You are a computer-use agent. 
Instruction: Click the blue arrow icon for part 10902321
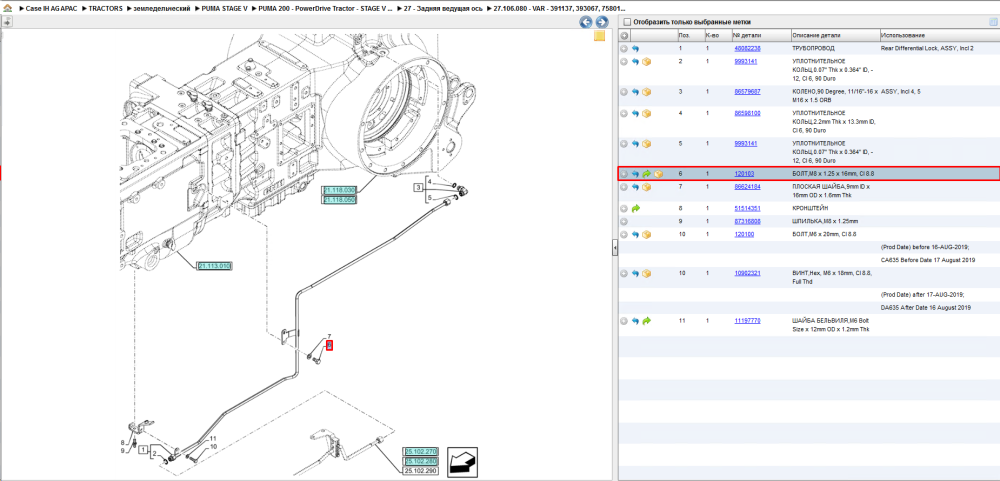click(635, 273)
